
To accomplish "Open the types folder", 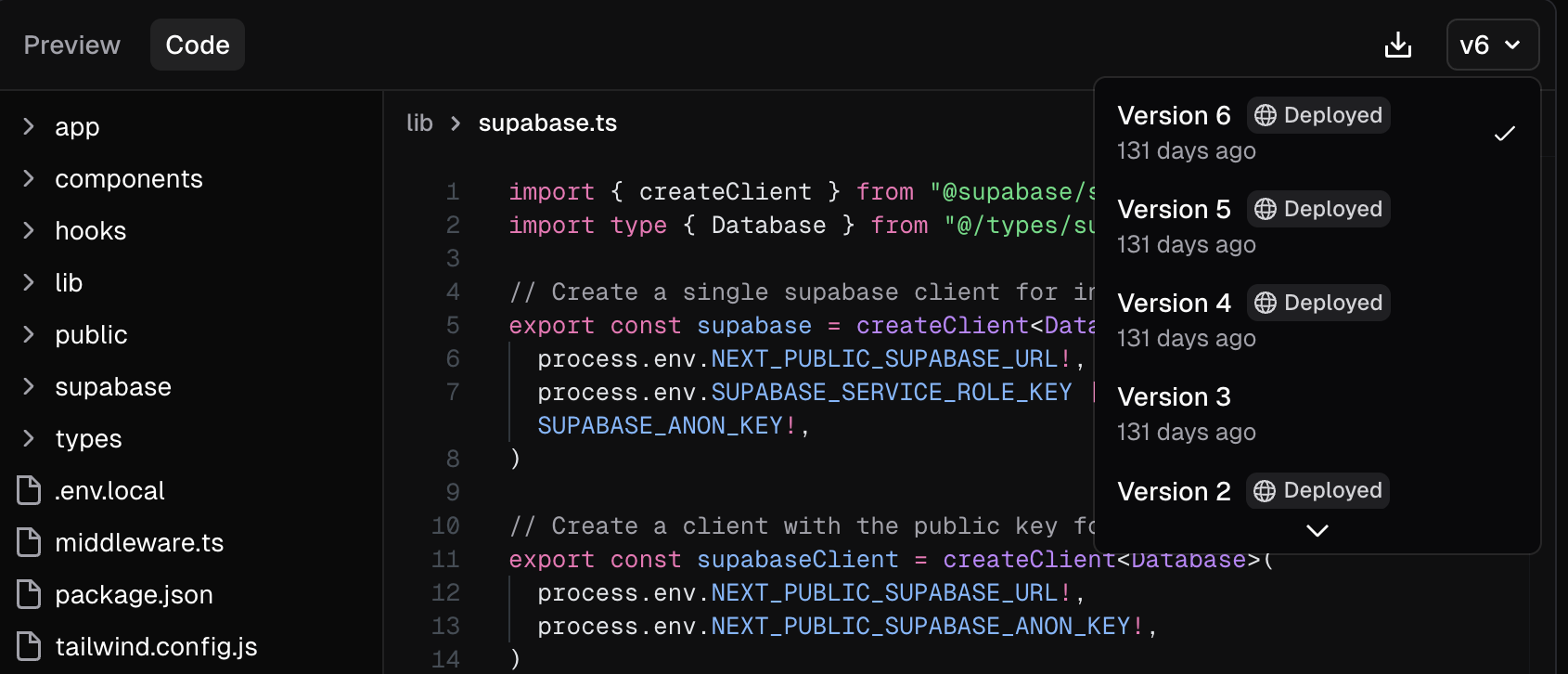I will 88,439.
